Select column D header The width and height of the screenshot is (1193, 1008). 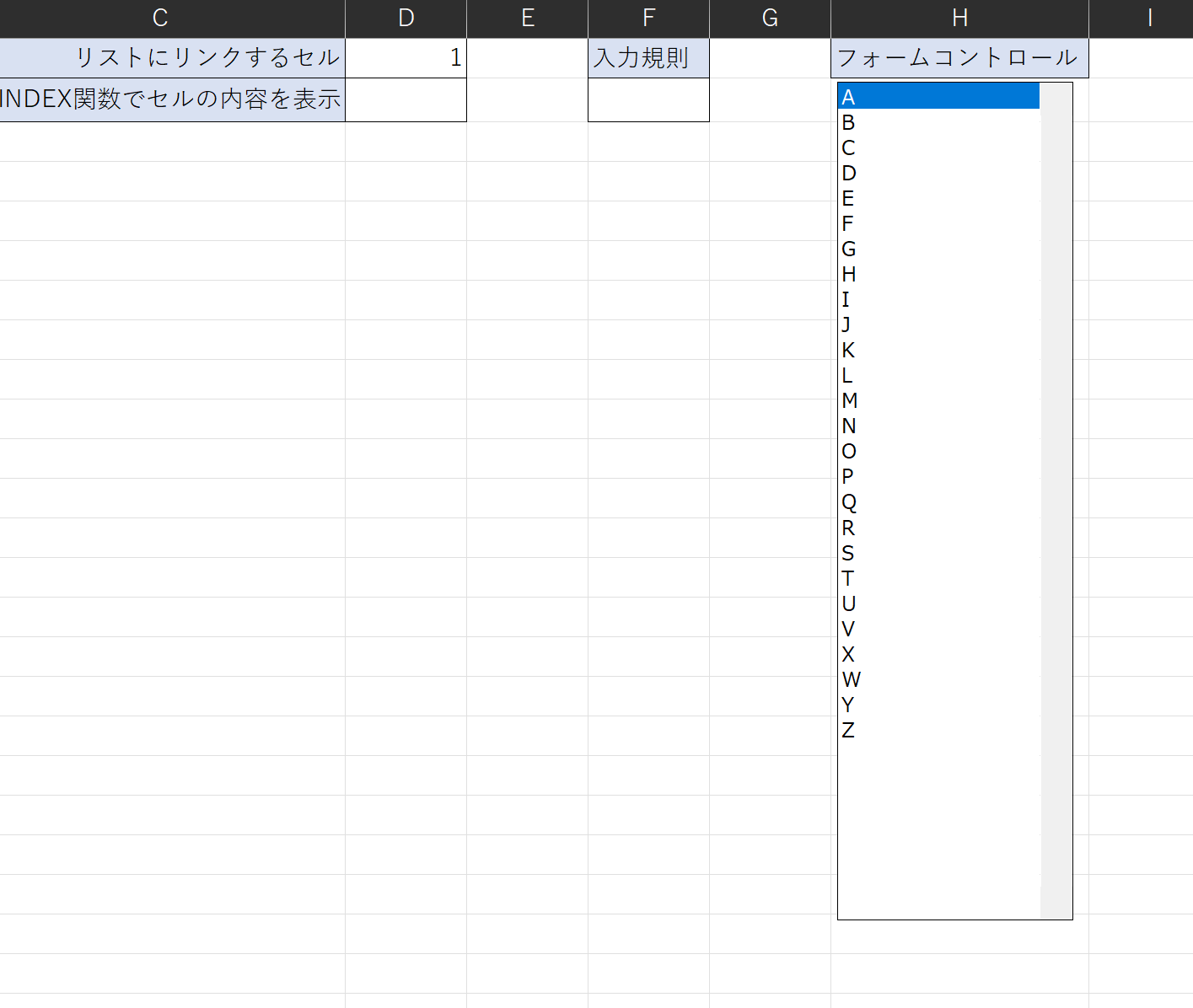406,19
